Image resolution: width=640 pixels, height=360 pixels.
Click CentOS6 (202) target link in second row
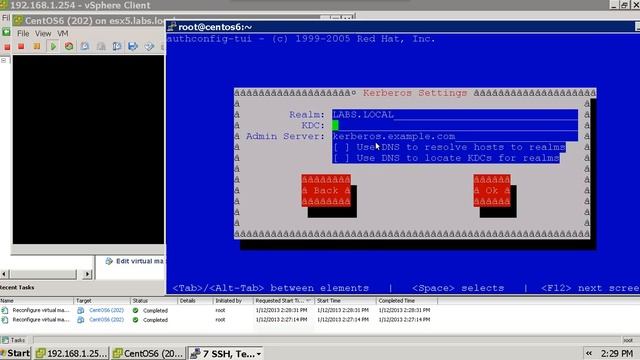[107, 320]
